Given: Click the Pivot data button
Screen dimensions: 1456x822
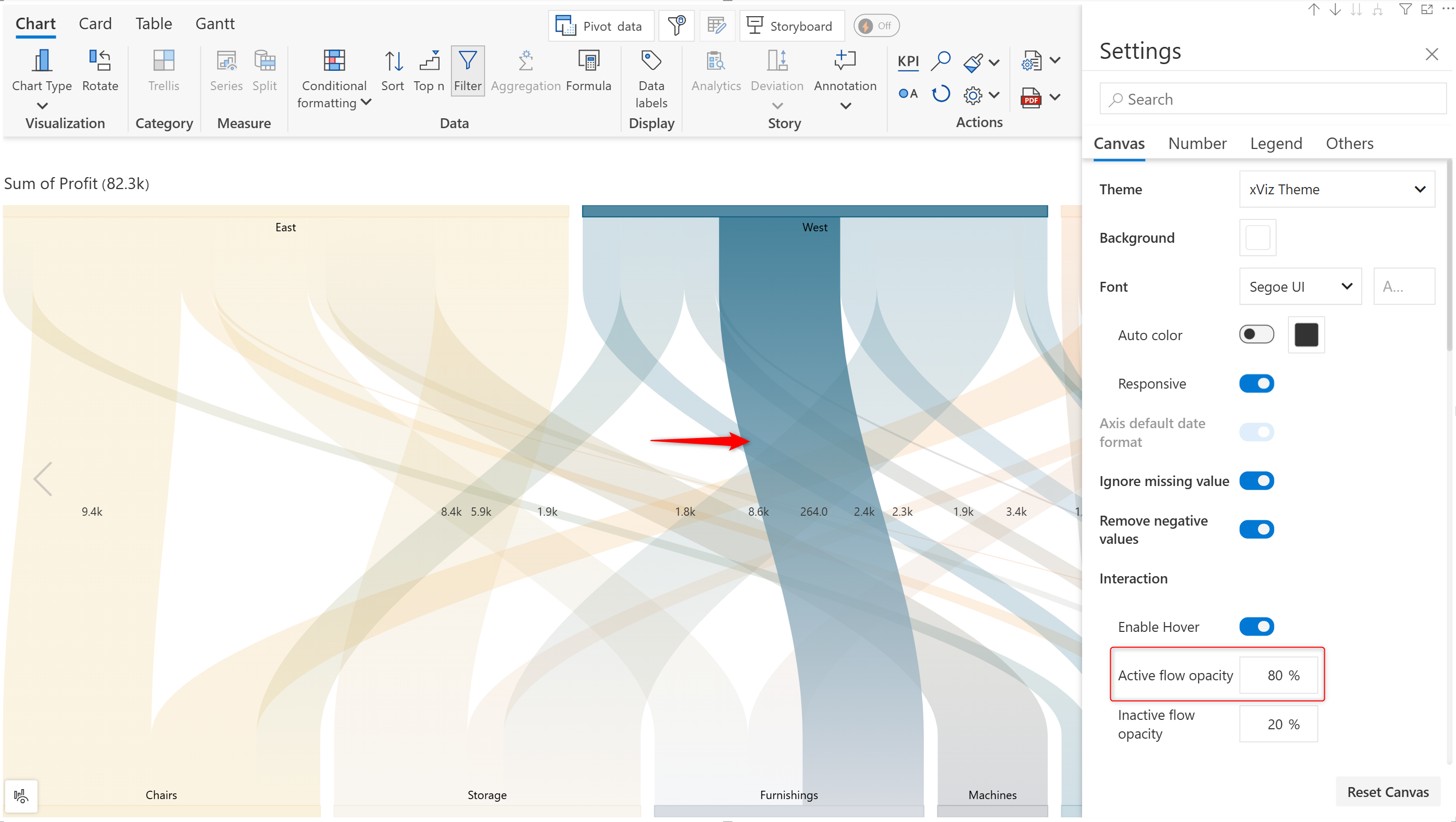Looking at the screenshot, I should pos(601,26).
